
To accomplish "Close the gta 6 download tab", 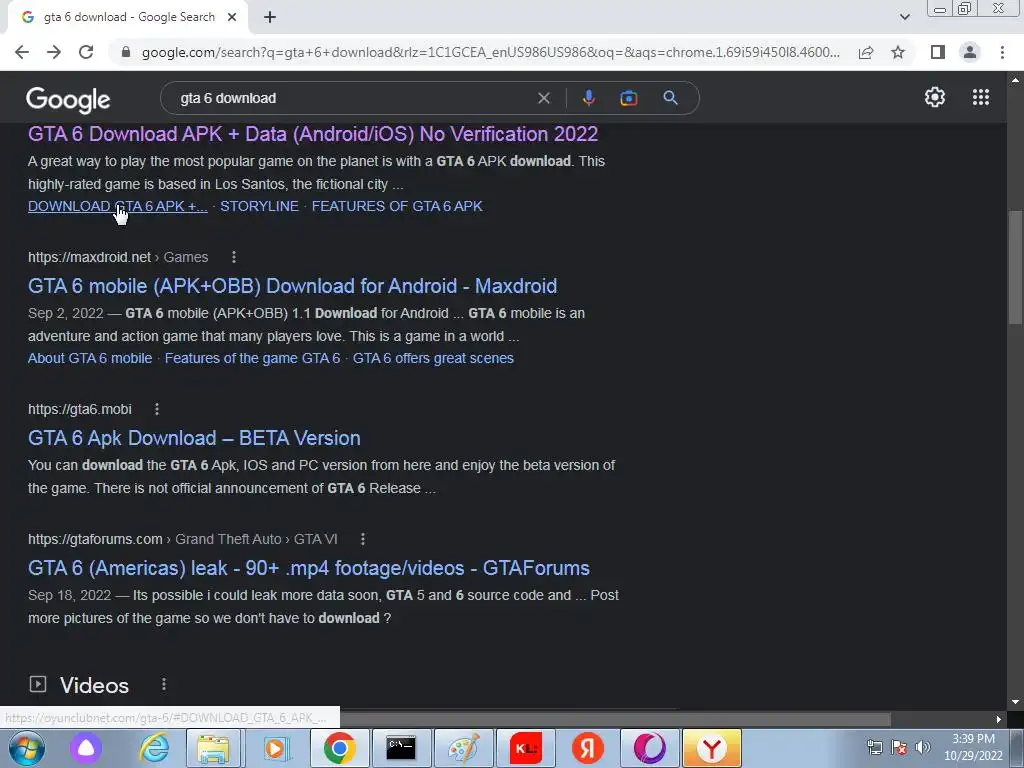I will (232, 18).
